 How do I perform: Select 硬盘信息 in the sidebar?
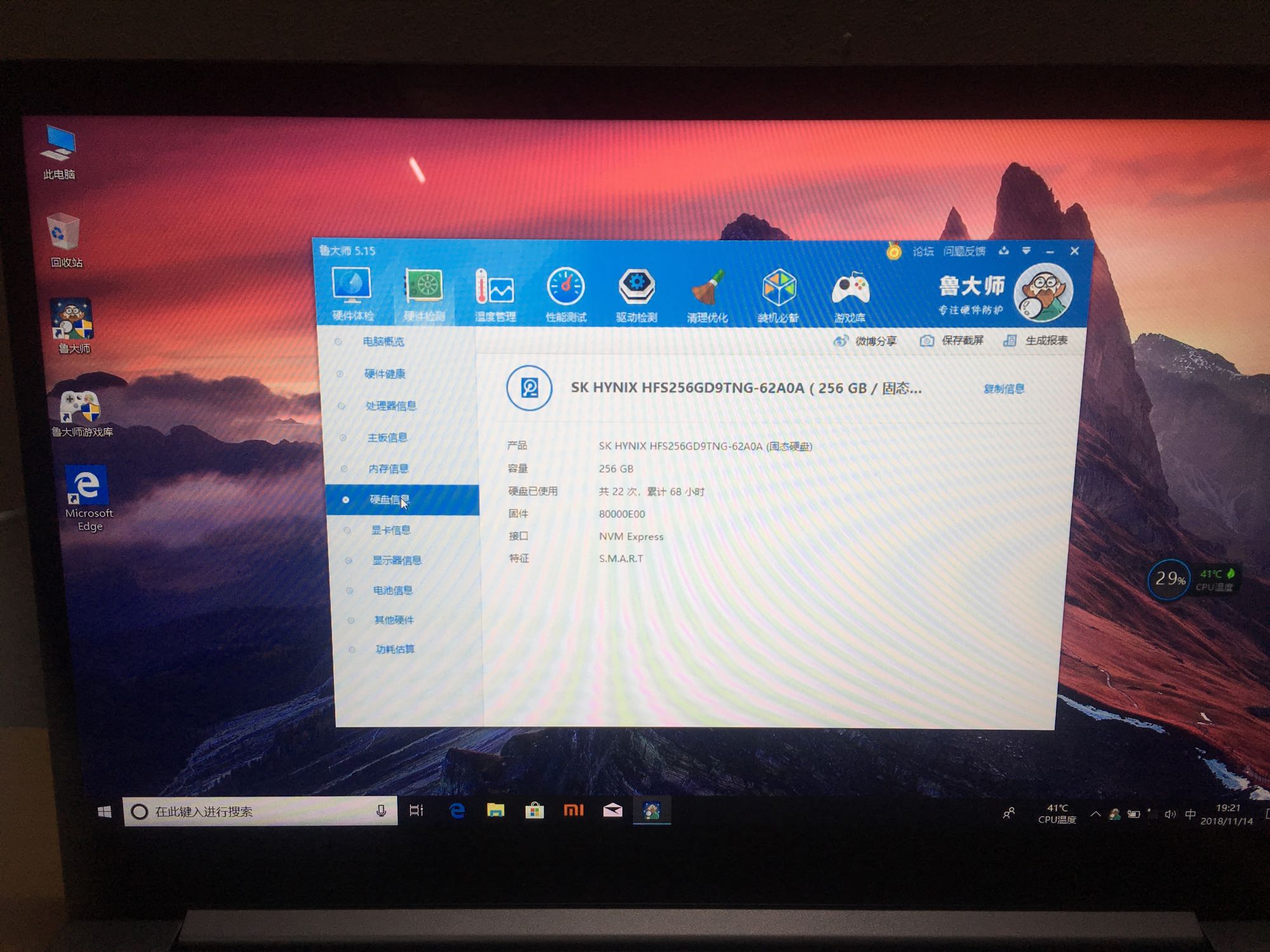[x=402, y=499]
